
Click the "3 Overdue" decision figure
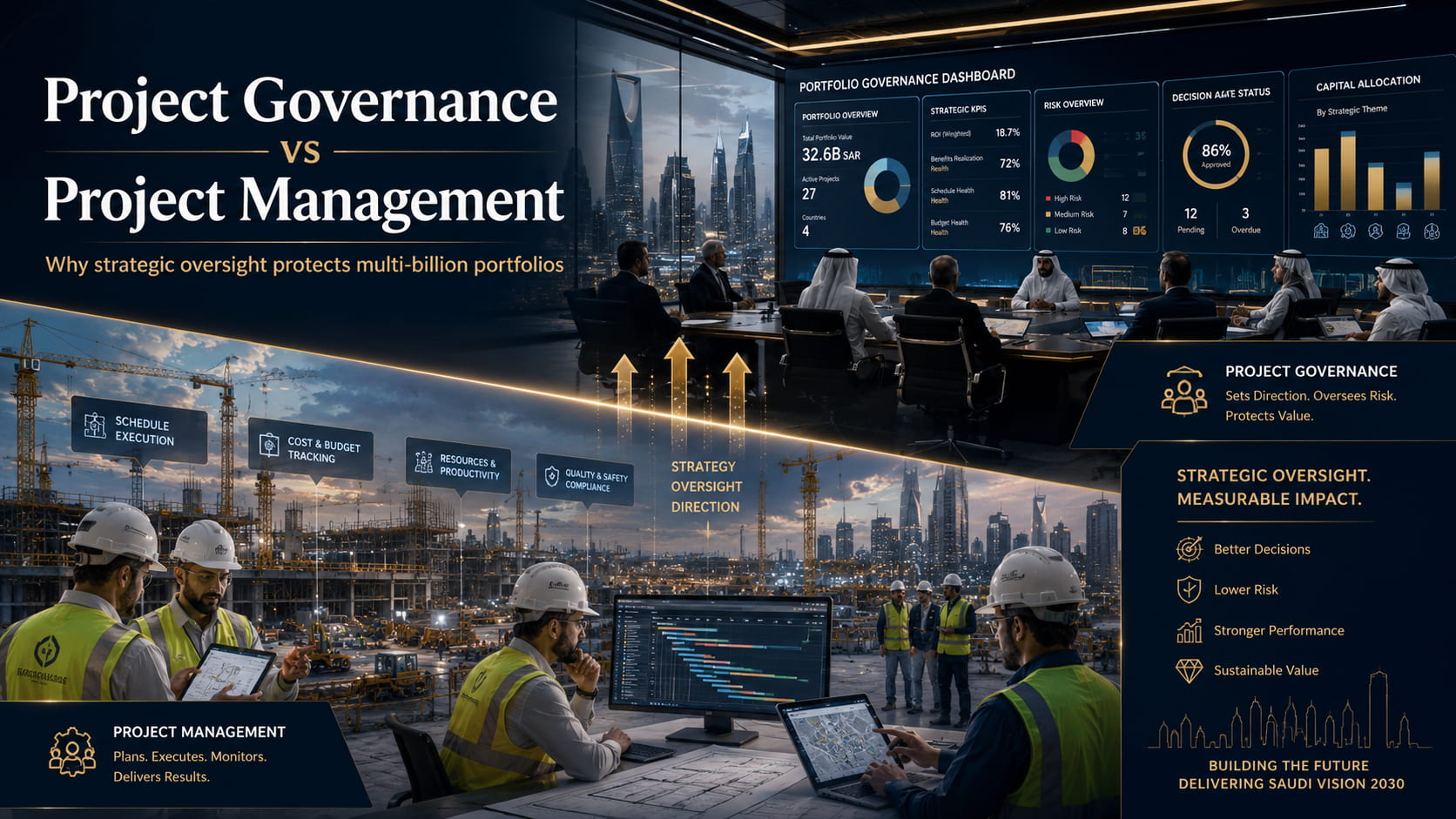point(1245,220)
